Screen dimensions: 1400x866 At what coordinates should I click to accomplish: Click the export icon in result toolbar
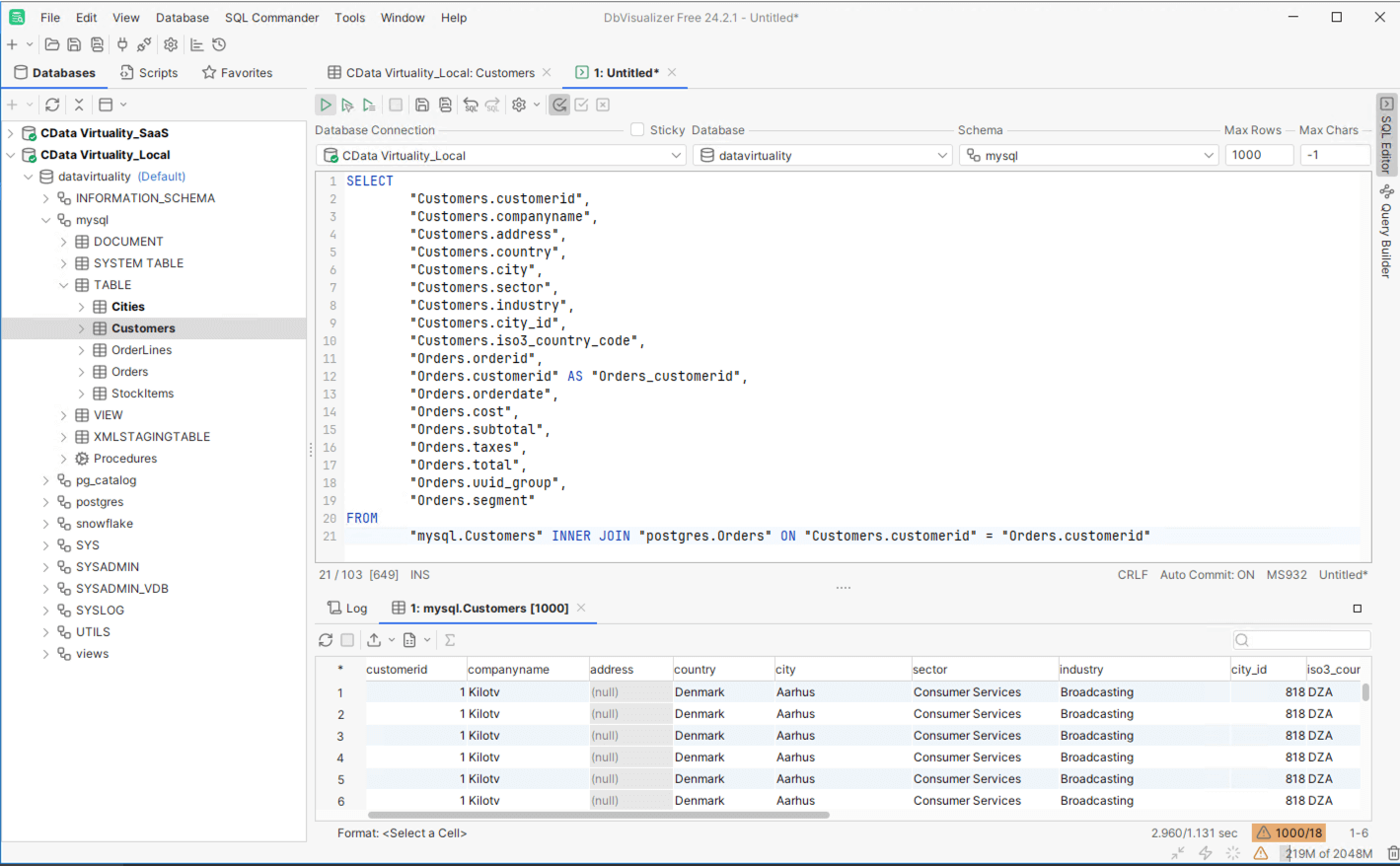tap(374, 640)
